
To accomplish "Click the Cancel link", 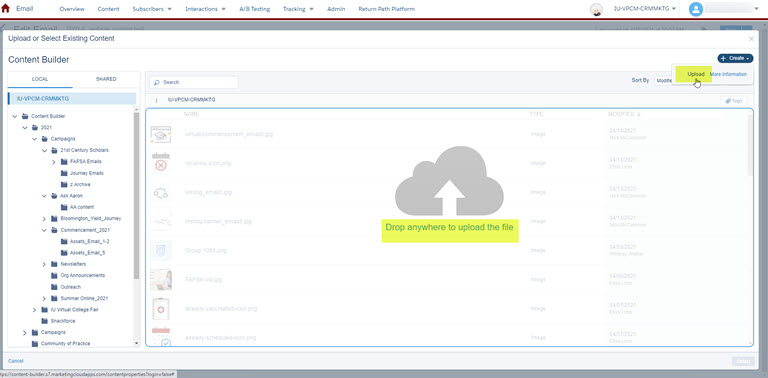I will (16, 361).
